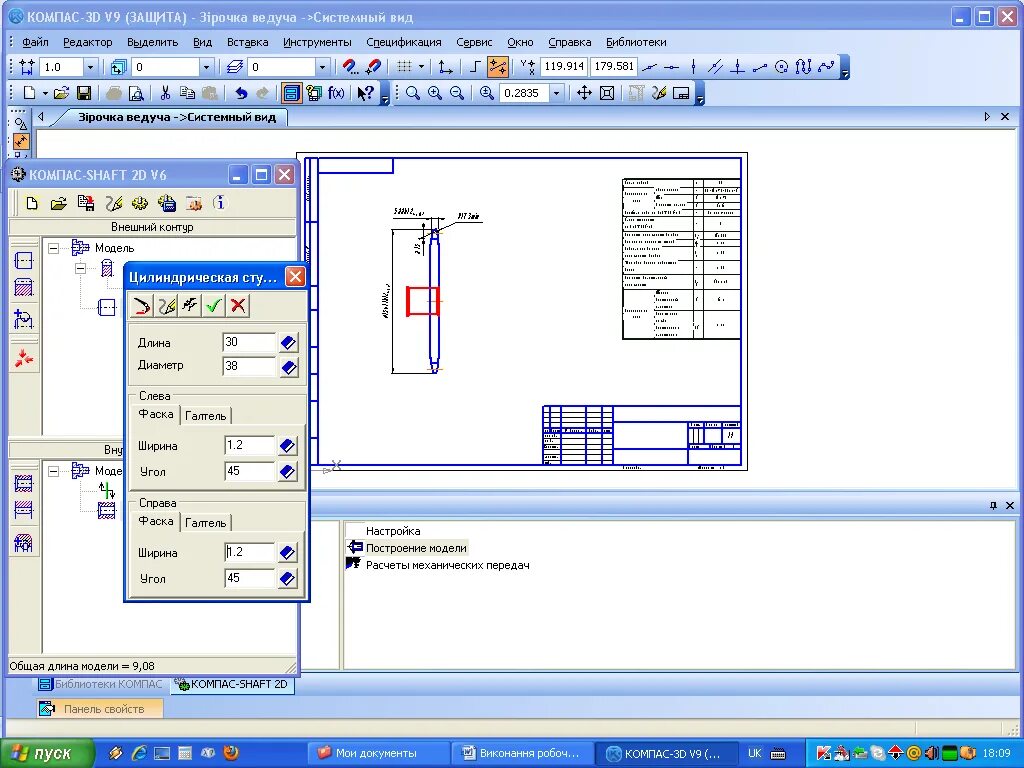Select Расчеты механических передач in the library list
The height and width of the screenshot is (768, 1024).
[447, 565]
